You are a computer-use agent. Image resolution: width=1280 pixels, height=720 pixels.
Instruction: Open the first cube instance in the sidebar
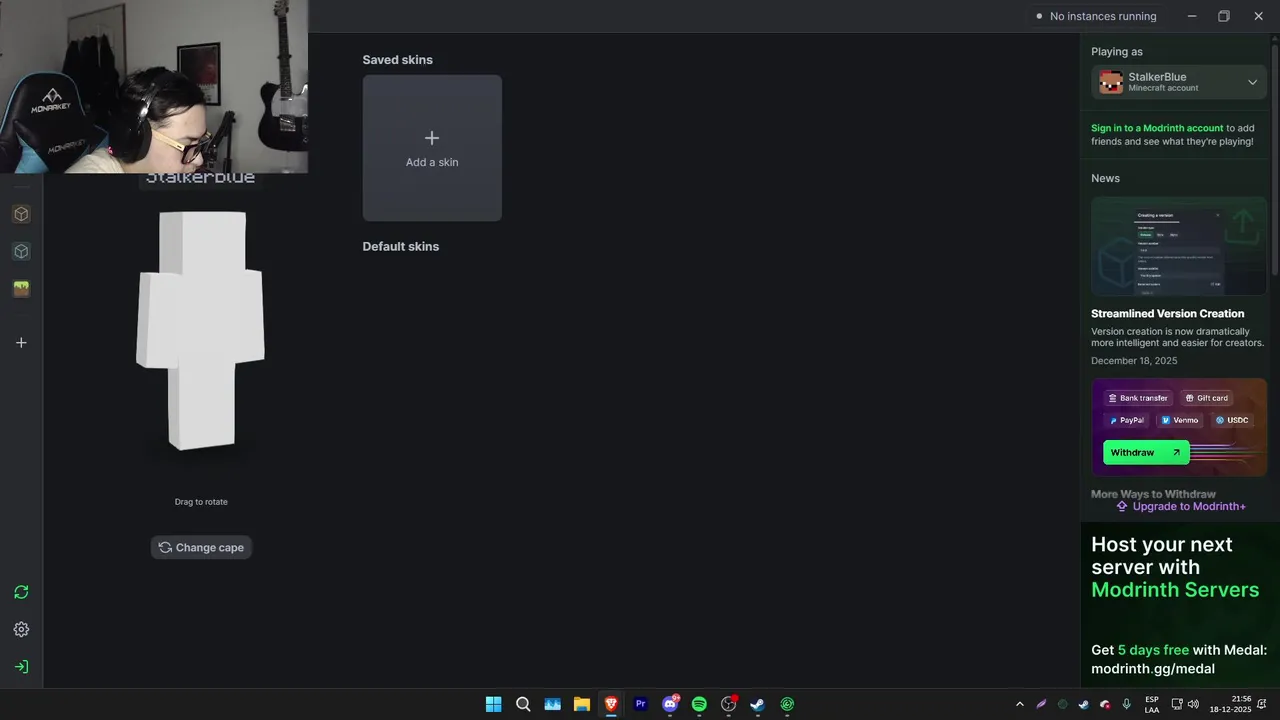21,214
